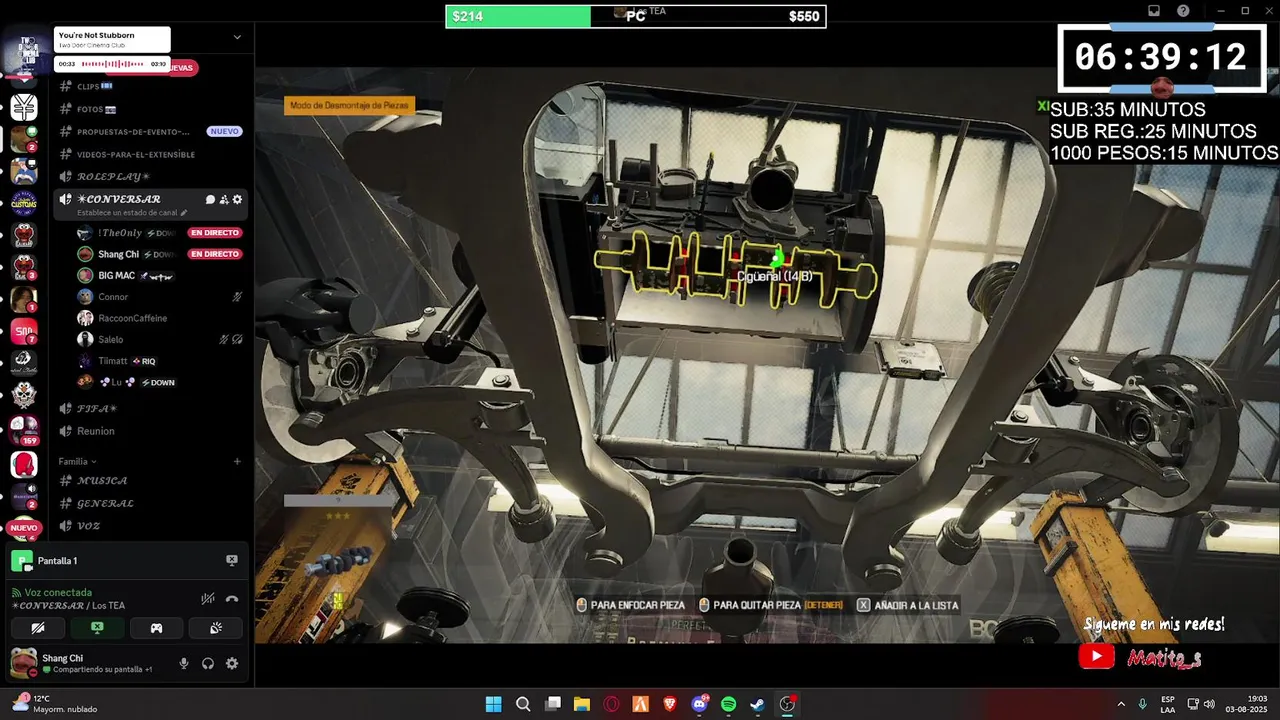The width and height of the screenshot is (1280, 720).
Task: Open the red Among Us server icon
Action: 24,464
